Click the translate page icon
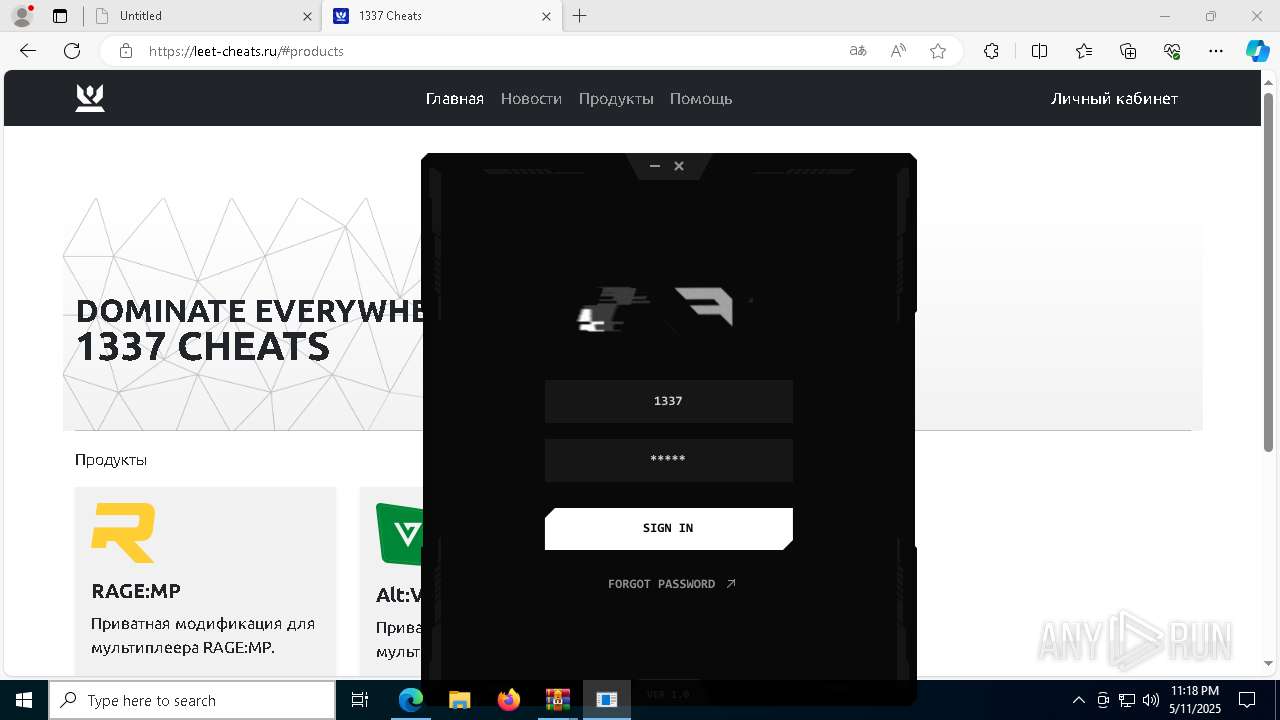The image size is (1280, 720). click(x=858, y=51)
